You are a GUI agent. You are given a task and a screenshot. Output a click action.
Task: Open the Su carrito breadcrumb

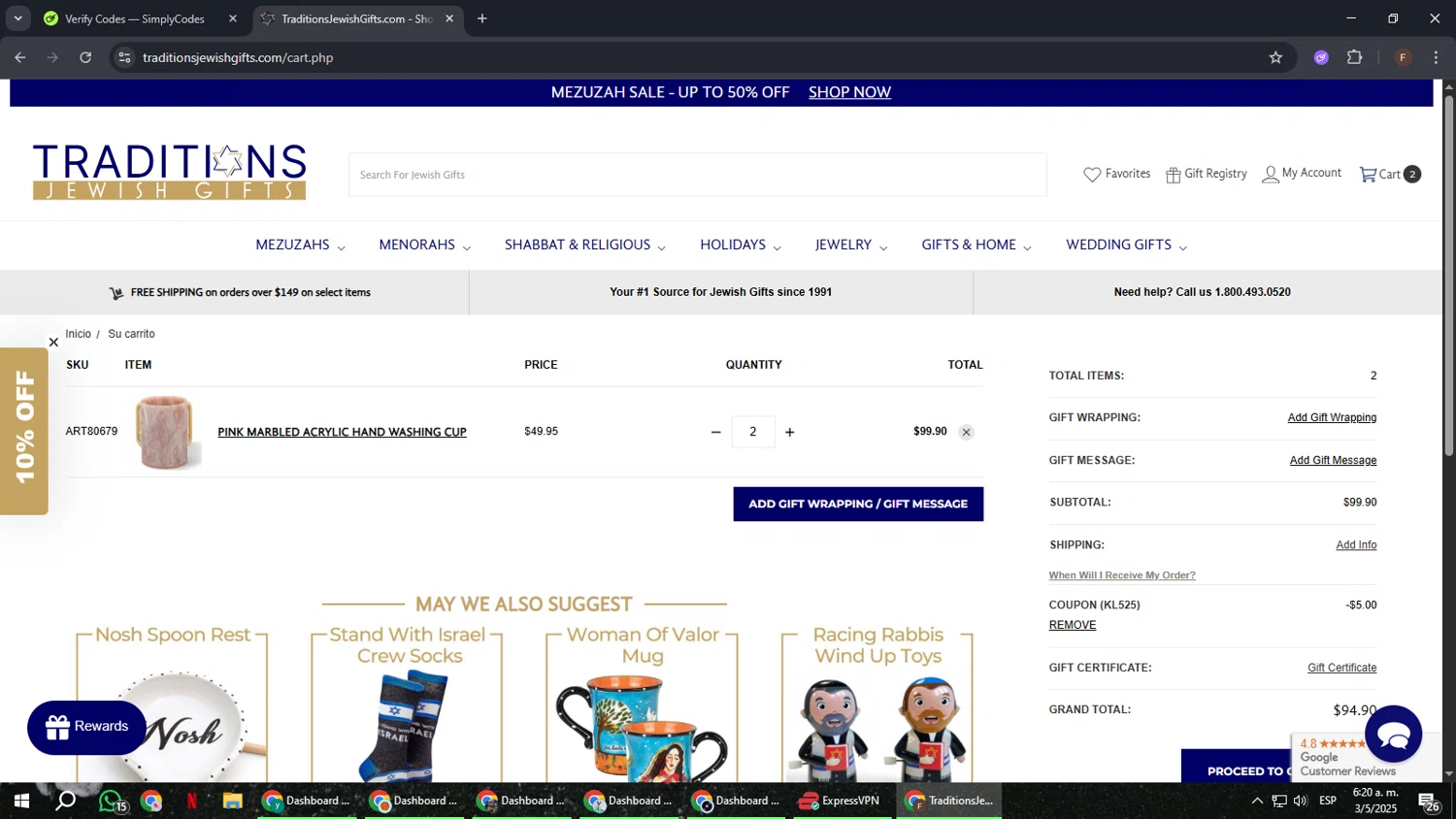[131, 334]
